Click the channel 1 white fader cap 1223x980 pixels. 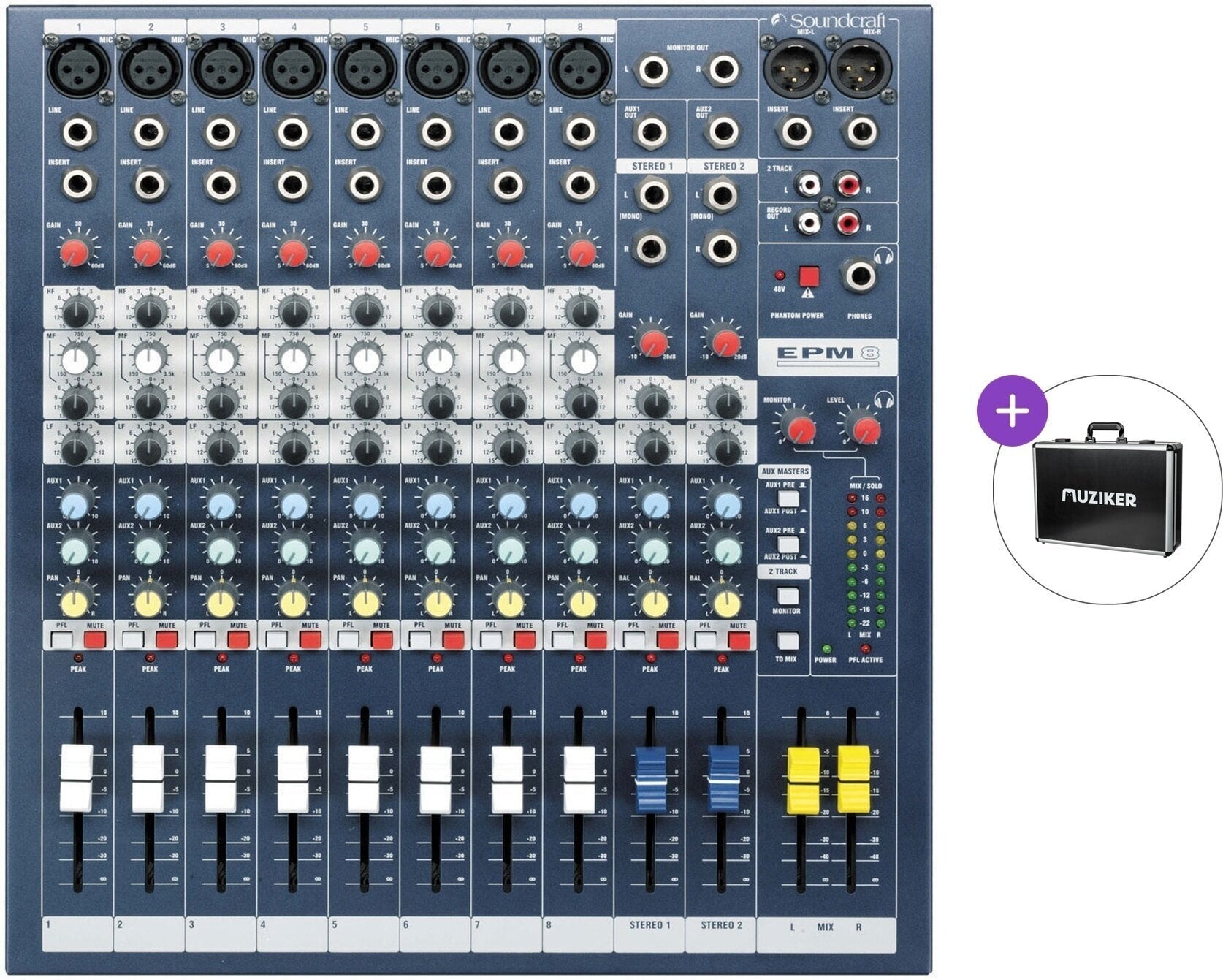coord(77,778)
